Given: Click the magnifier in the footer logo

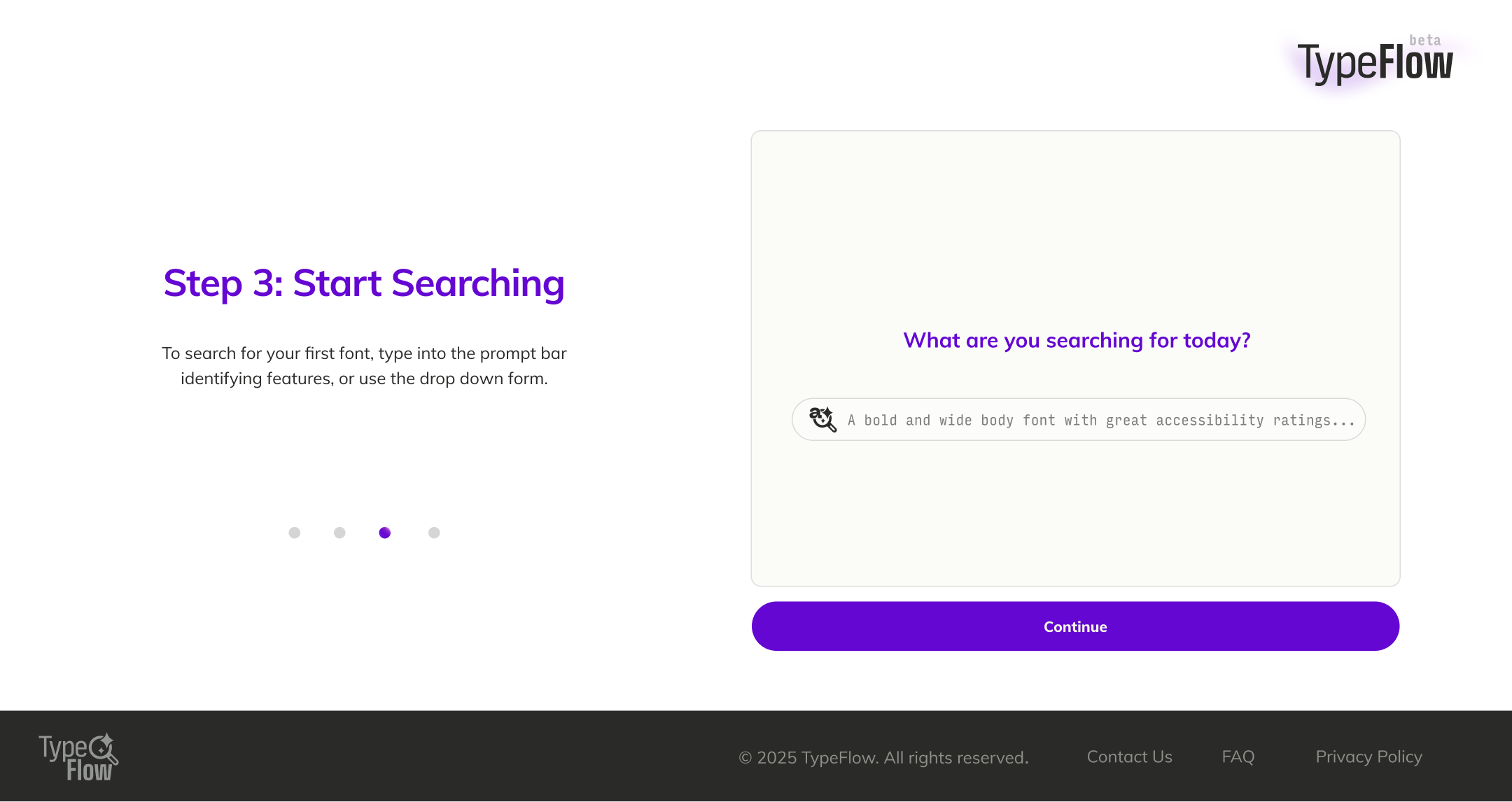Looking at the screenshot, I should (104, 749).
